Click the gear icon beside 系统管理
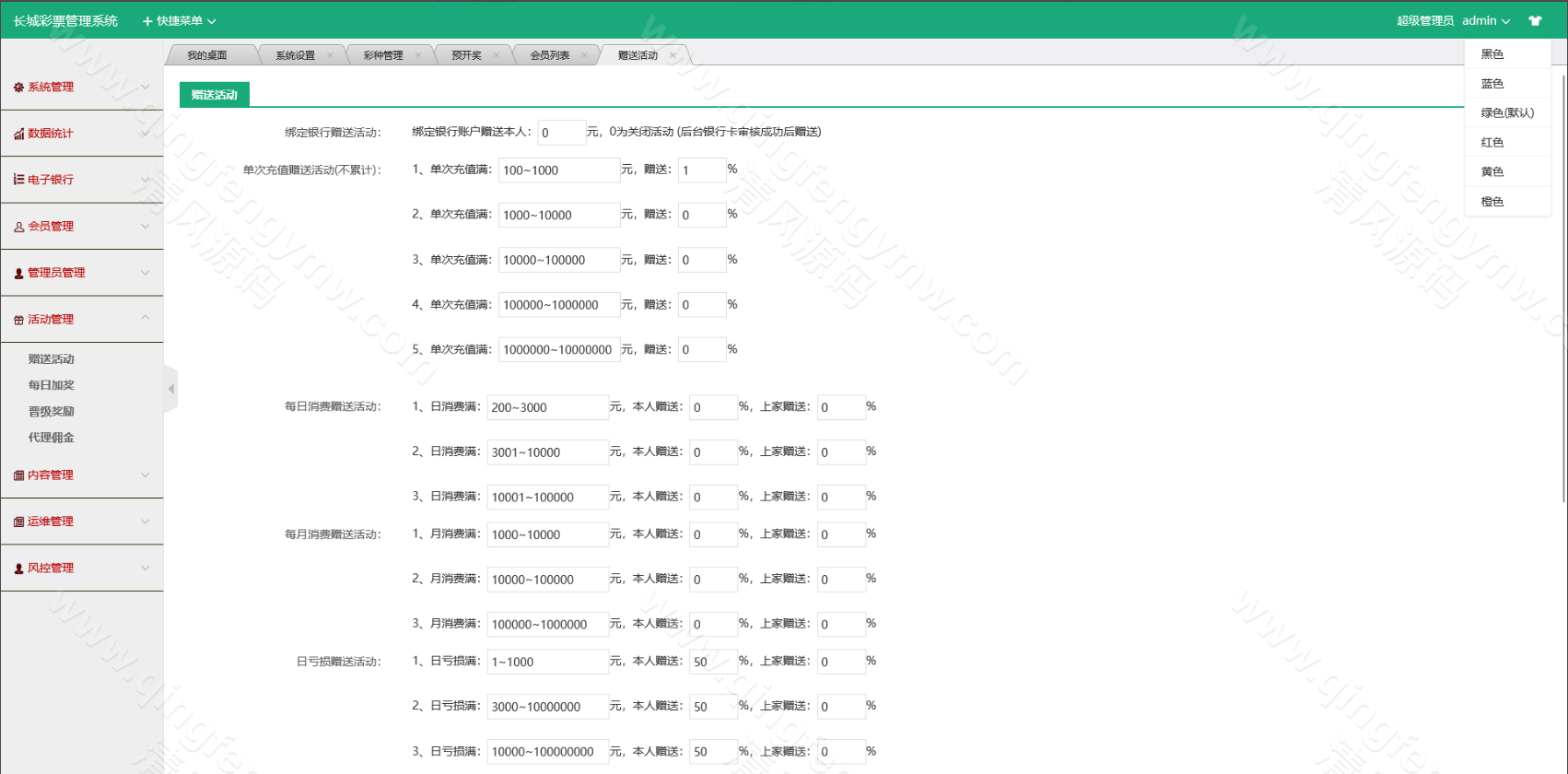Viewport: 1568px width, 774px height. 18,88
